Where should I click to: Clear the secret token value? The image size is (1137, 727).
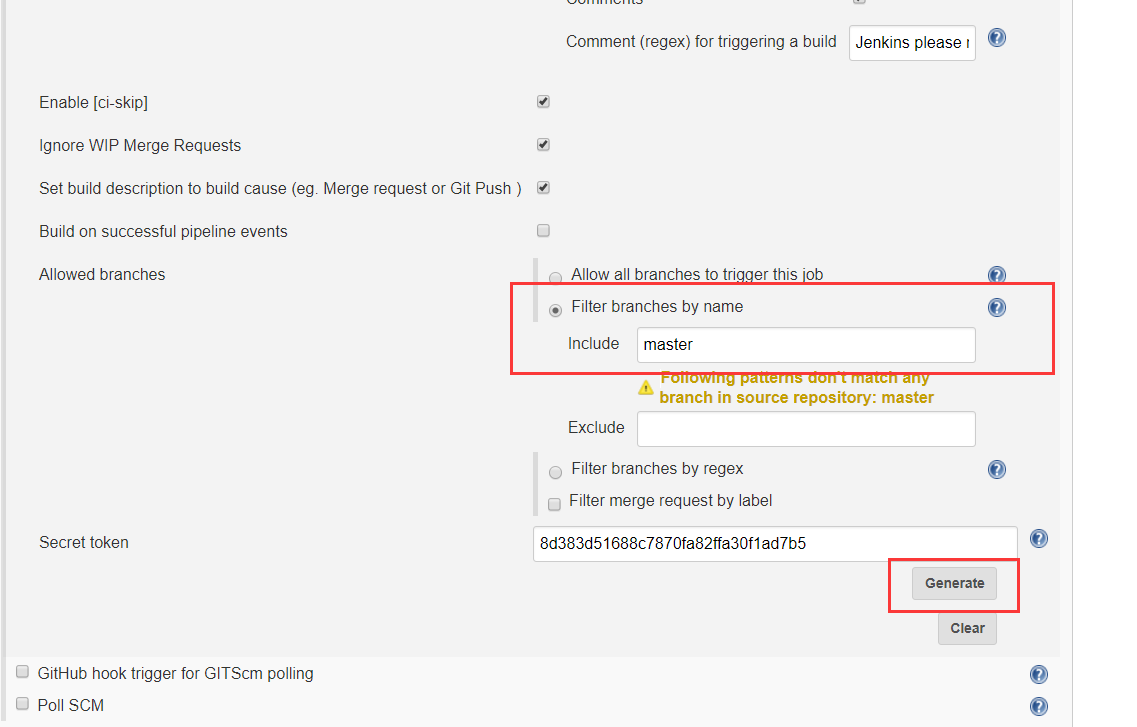pos(967,628)
